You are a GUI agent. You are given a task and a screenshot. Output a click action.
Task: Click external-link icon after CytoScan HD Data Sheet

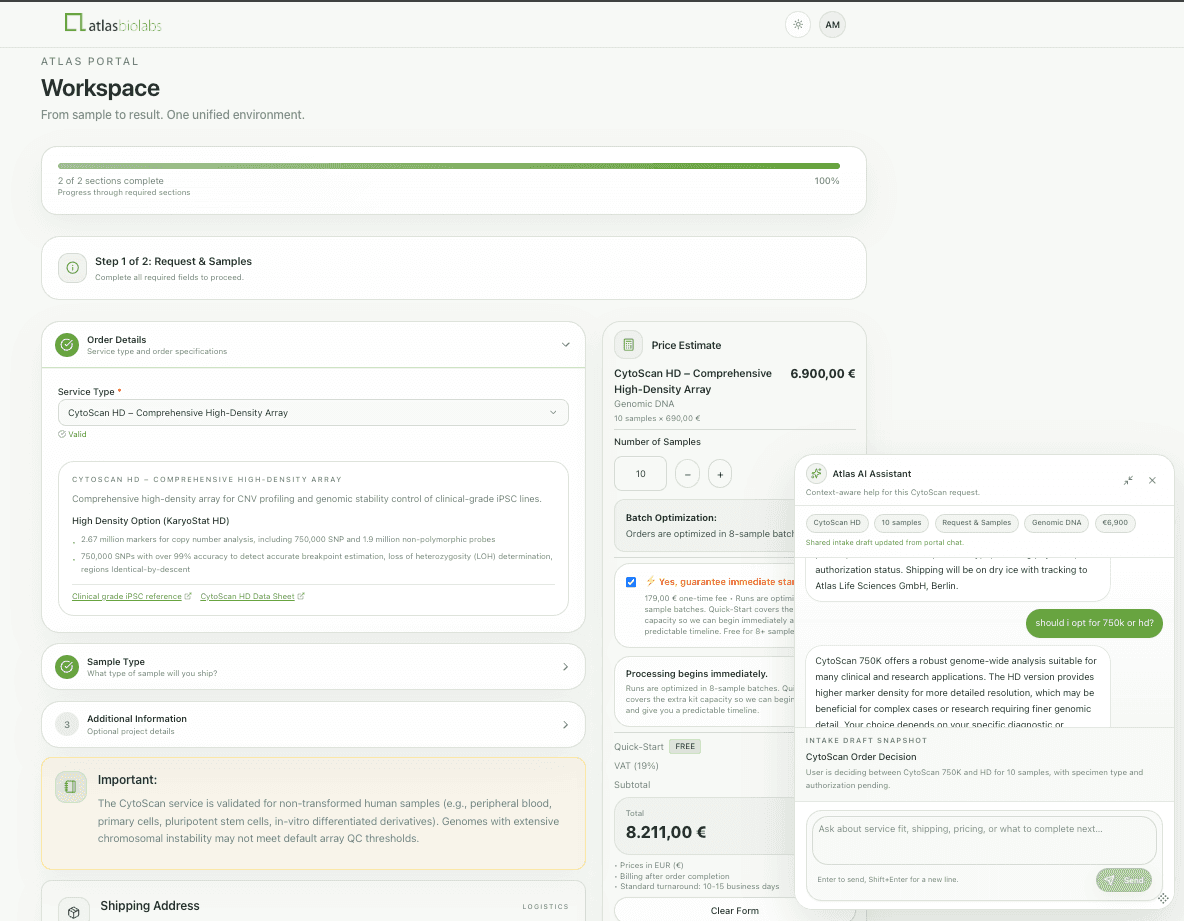point(301,596)
